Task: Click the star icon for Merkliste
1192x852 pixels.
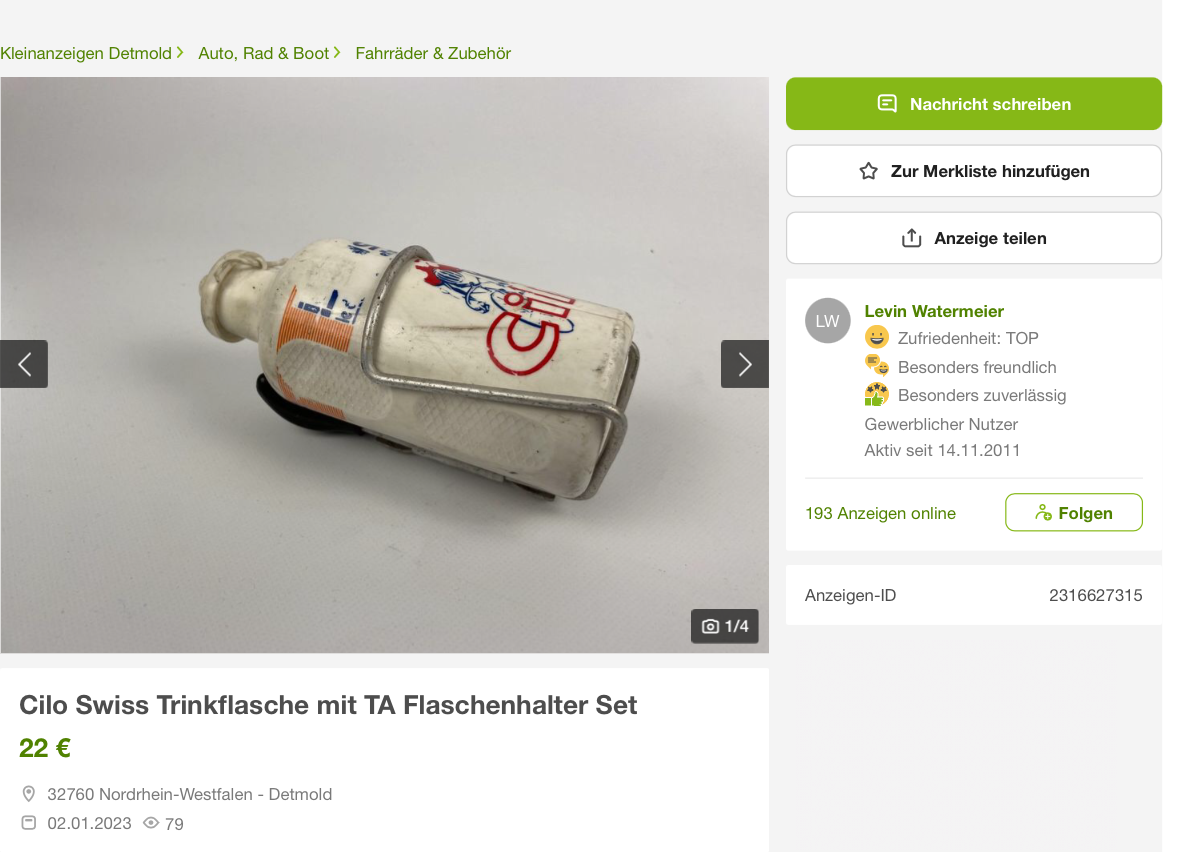Action: pos(868,171)
